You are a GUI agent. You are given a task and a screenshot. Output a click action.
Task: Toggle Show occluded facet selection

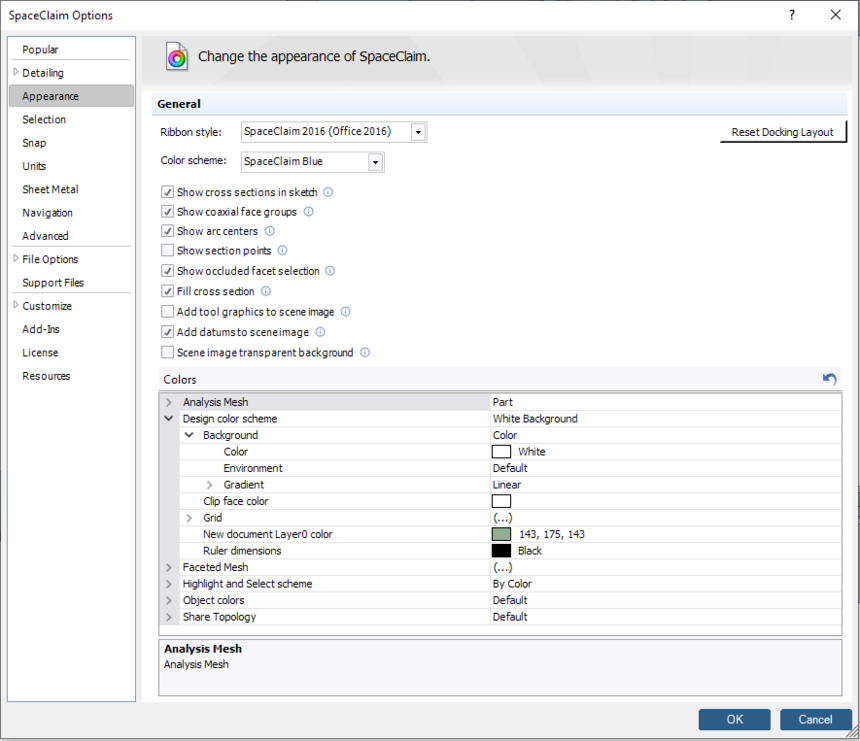[167, 271]
